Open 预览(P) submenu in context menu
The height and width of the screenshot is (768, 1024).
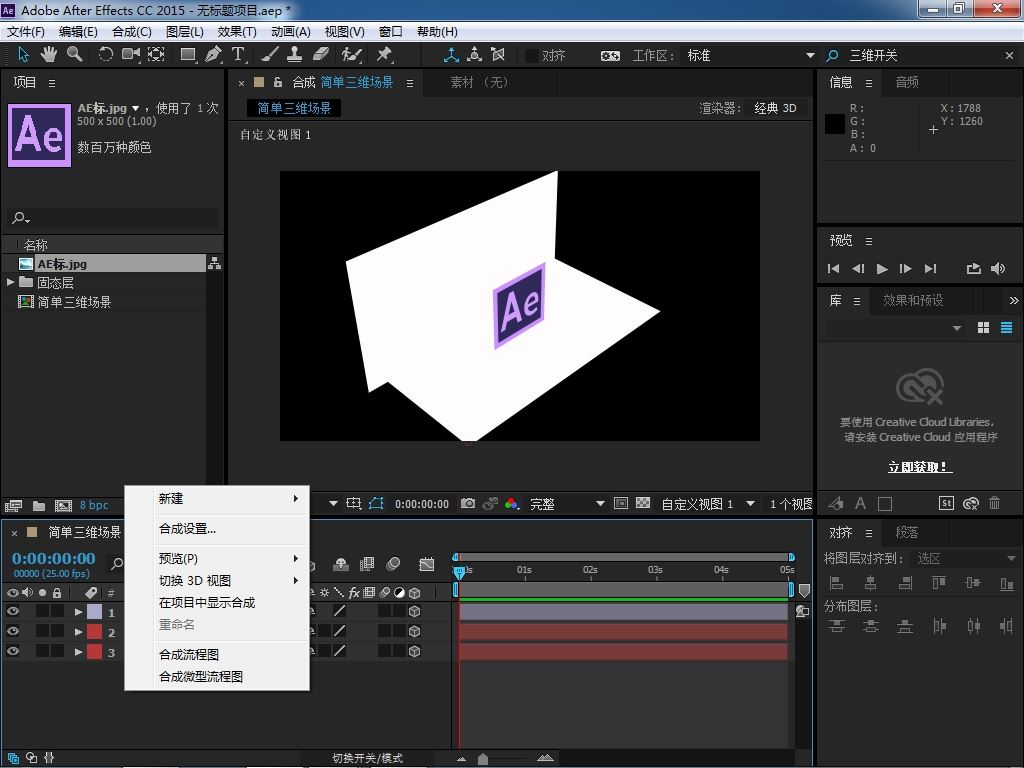pos(217,558)
